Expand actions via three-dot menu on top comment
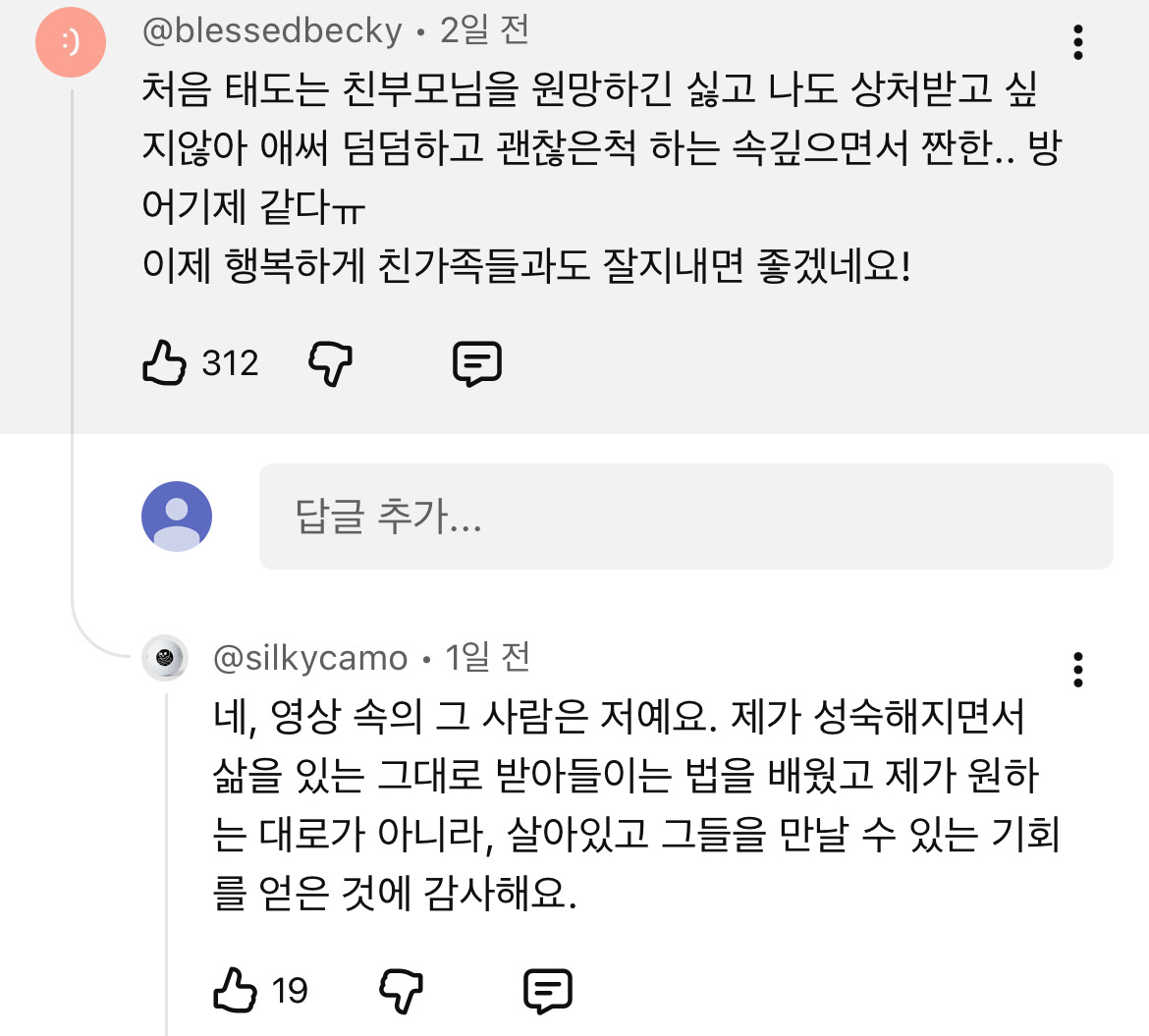This screenshot has width=1149, height=1036. click(1080, 41)
